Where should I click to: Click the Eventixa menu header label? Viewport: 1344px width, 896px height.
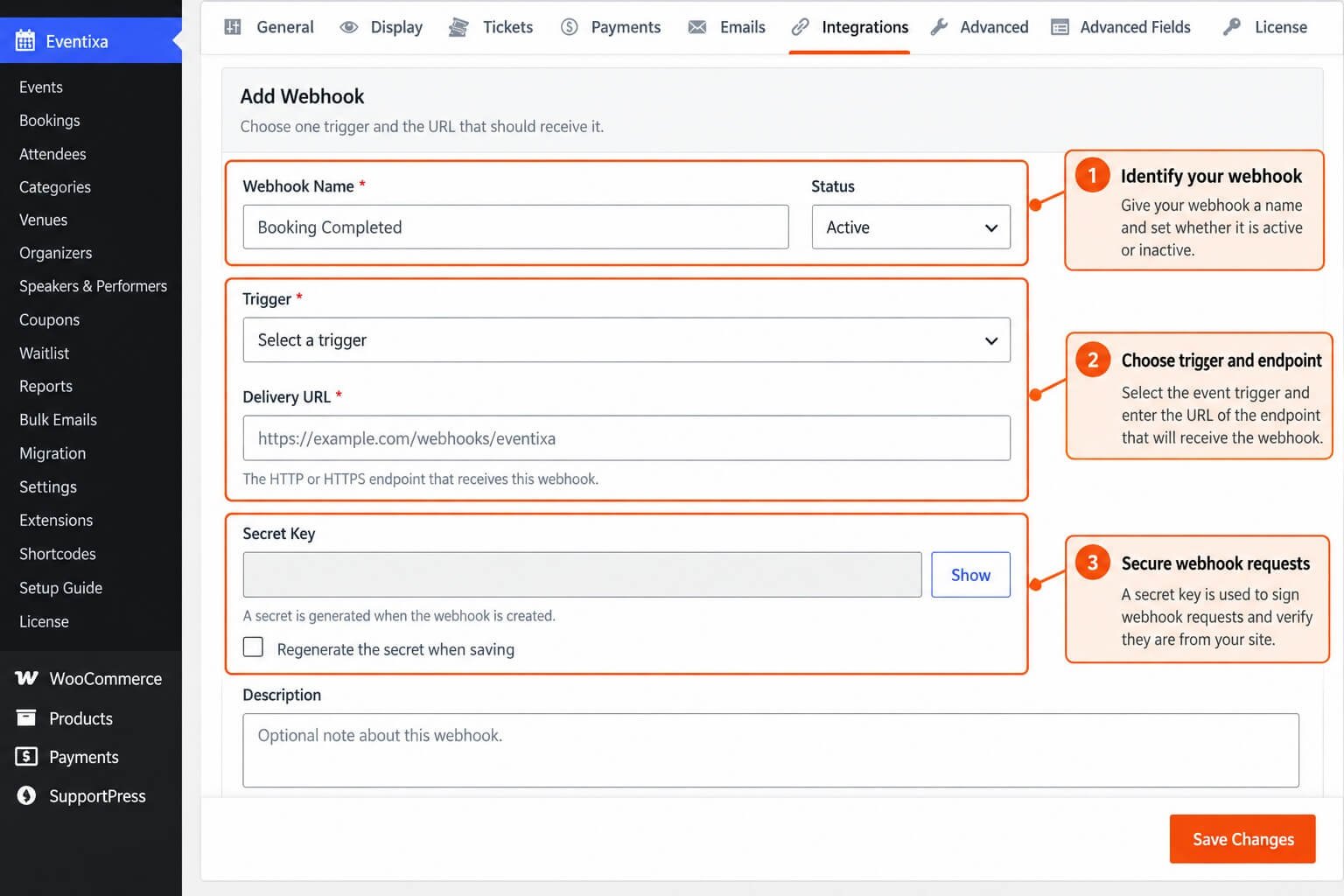pyautogui.click(x=77, y=41)
